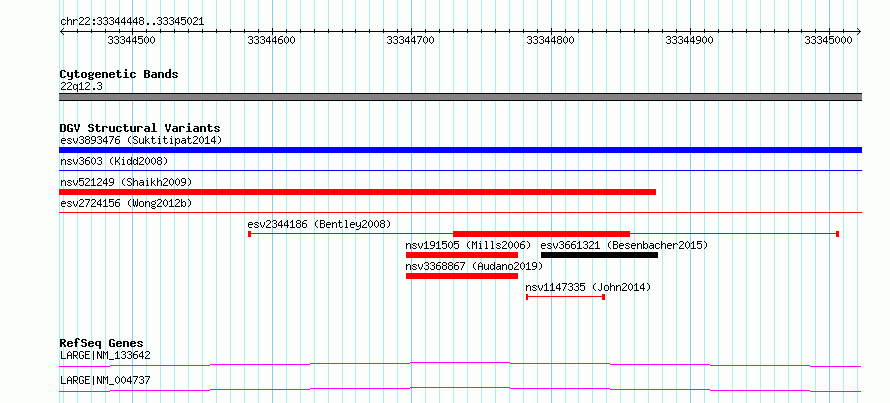
Task: Select esv2344186 (Bentley2008) label
Action: 320,224
